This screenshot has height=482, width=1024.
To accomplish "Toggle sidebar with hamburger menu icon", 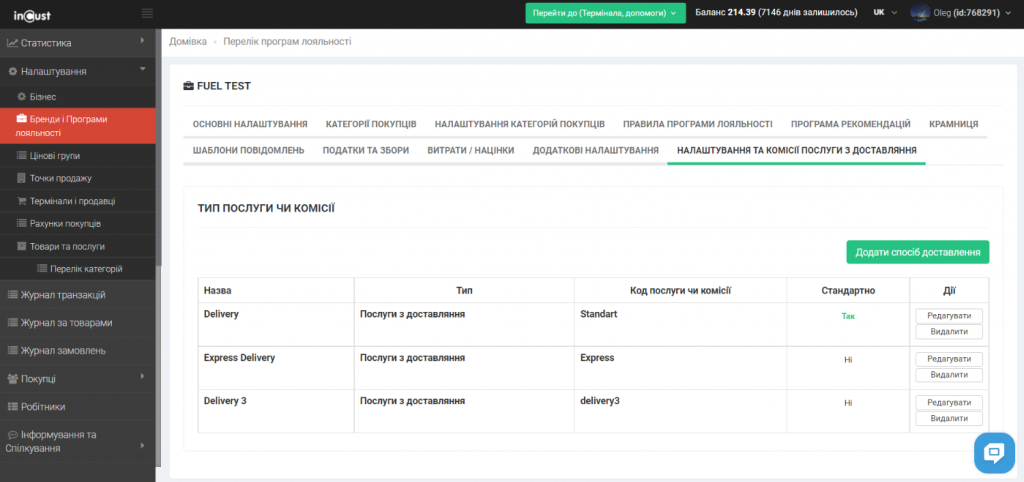I will (x=147, y=13).
